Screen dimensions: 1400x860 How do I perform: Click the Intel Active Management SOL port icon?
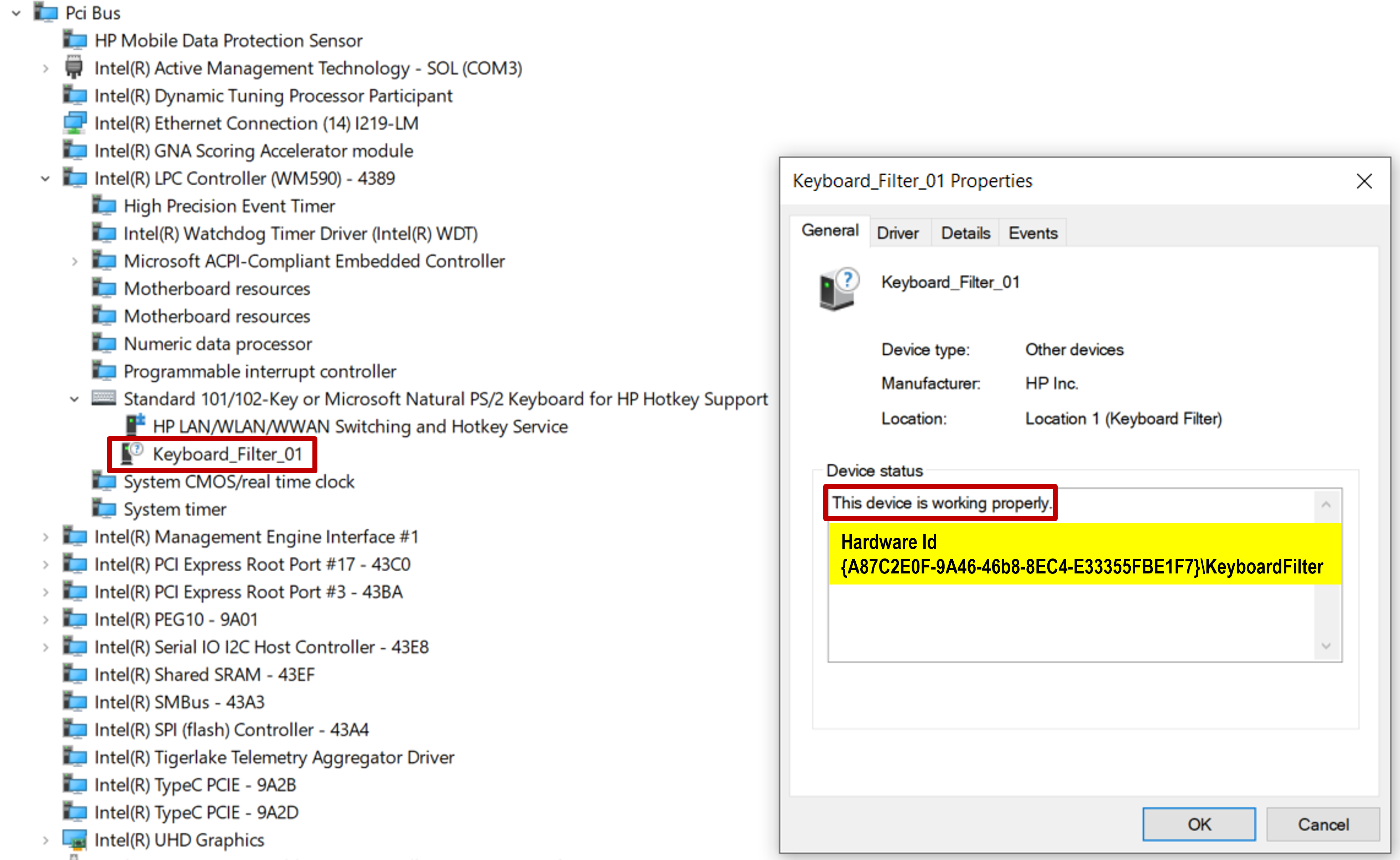pyautogui.click(x=74, y=68)
